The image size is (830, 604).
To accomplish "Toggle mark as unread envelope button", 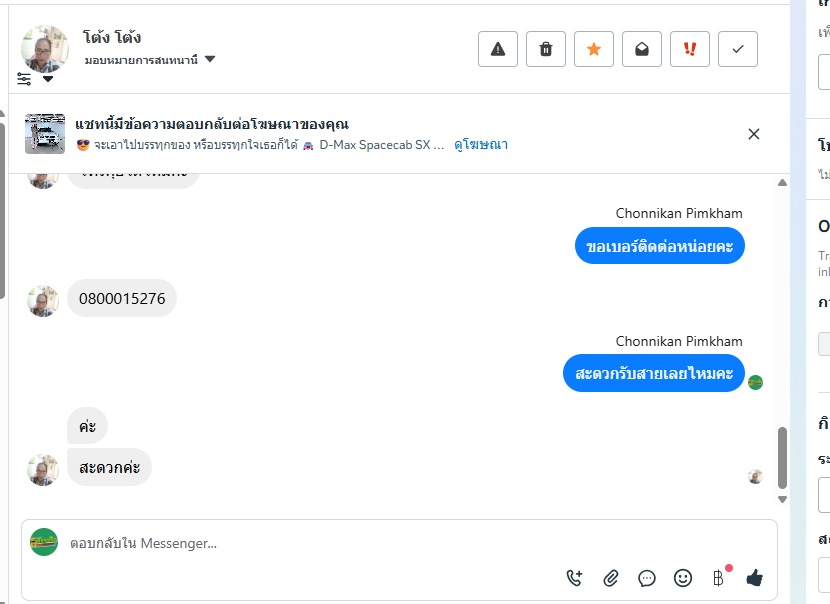I will (642, 49).
